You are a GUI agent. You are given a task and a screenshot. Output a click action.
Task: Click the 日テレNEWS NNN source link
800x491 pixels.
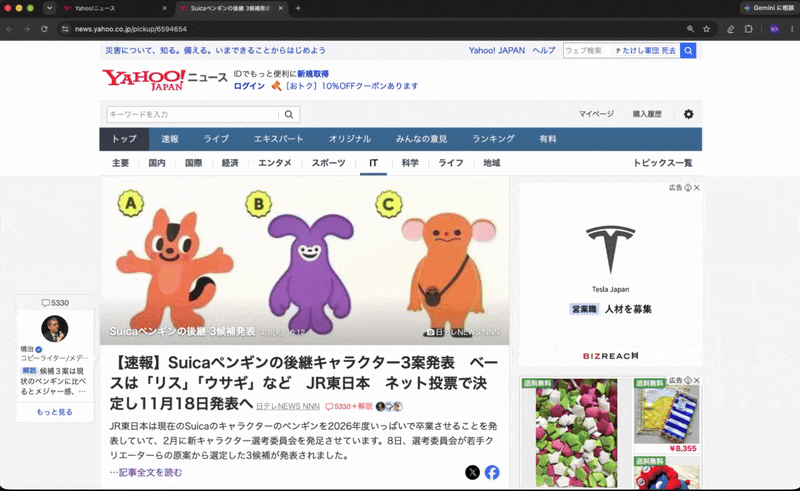pos(288,406)
